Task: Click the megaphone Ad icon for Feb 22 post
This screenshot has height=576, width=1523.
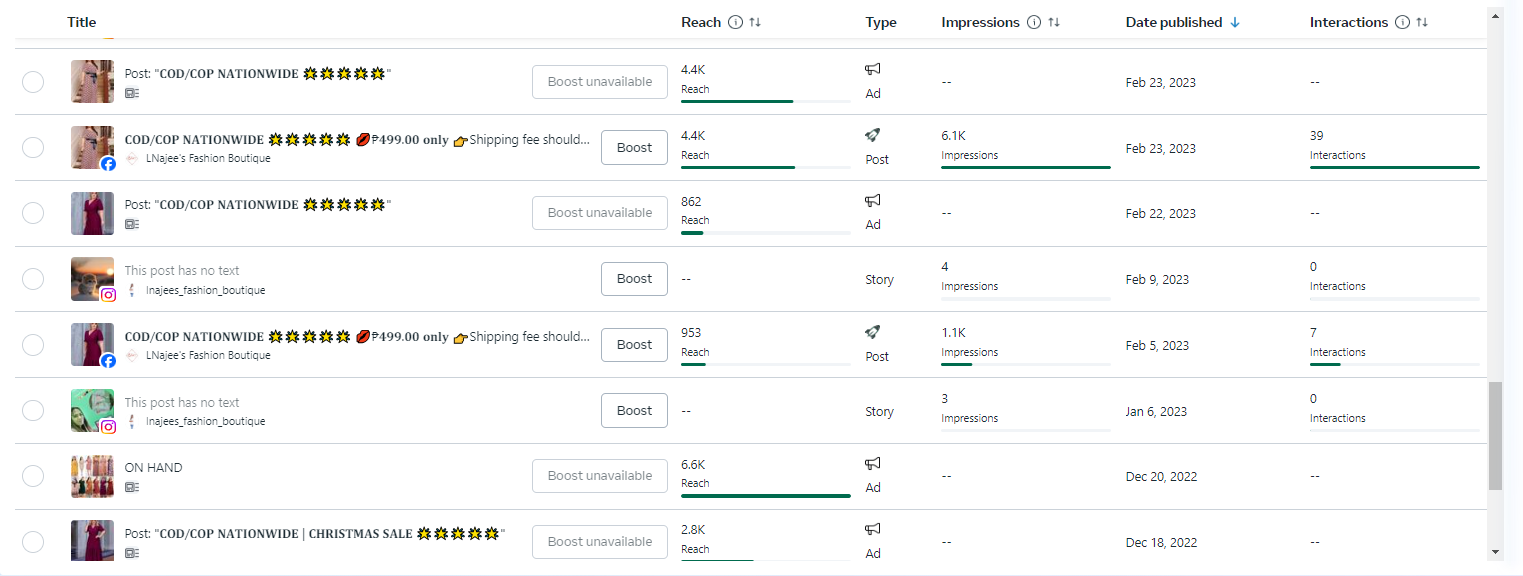Action: click(x=873, y=201)
